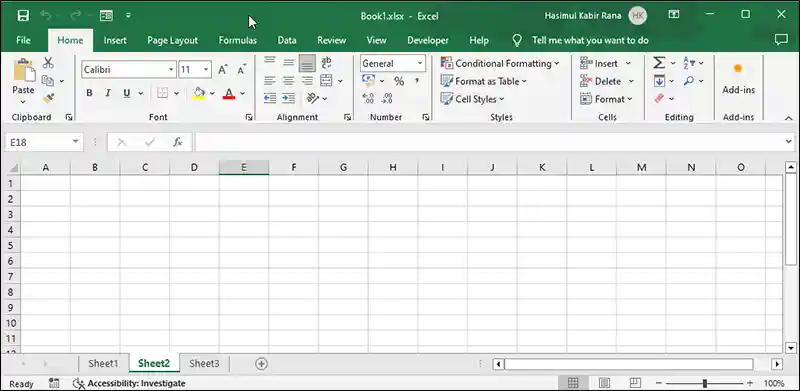Decrease Decimal places
800x391 pixels.
pyautogui.click(x=387, y=98)
